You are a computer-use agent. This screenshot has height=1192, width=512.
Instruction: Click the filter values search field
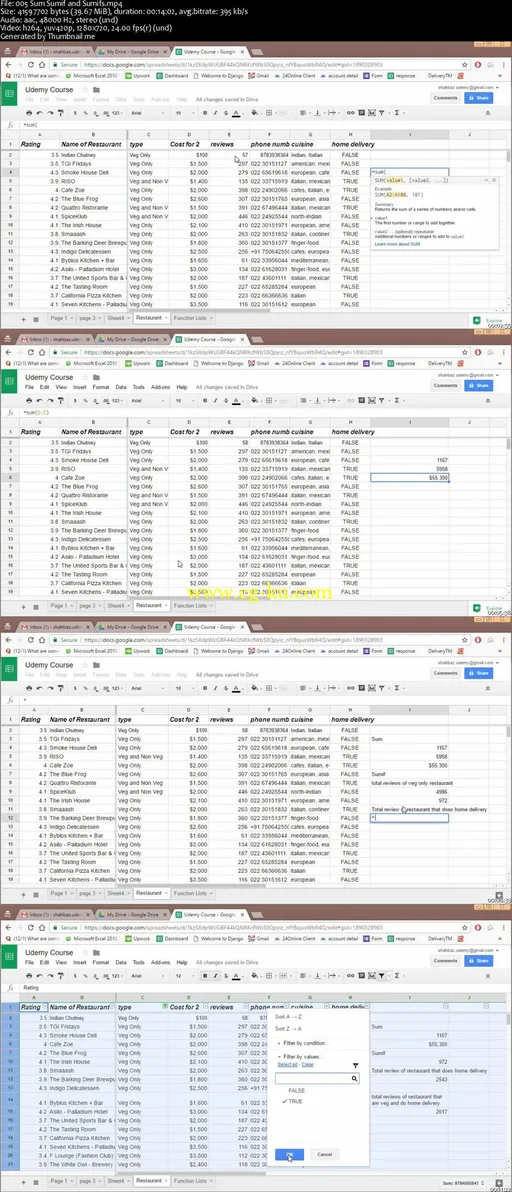(x=317, y=1078)
